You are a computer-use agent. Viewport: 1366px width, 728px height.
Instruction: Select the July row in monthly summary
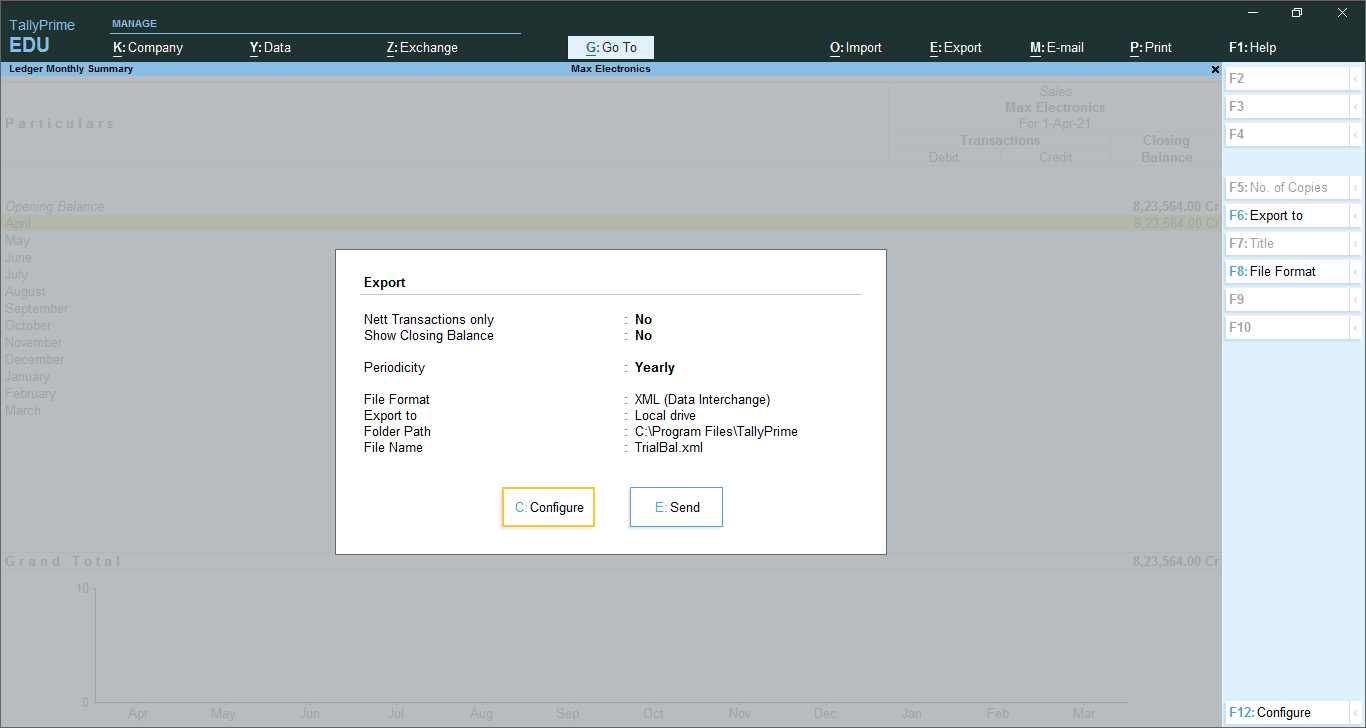(611, 275)
